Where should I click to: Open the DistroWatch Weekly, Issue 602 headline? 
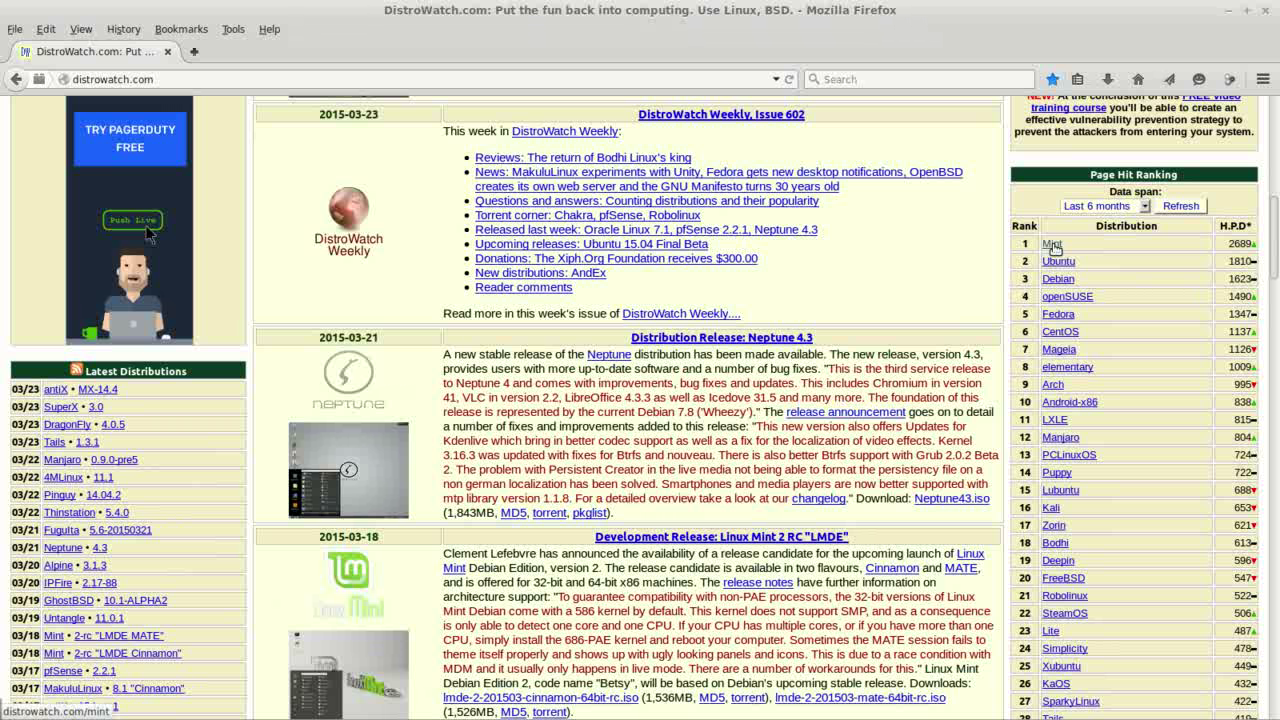point(721,114)
